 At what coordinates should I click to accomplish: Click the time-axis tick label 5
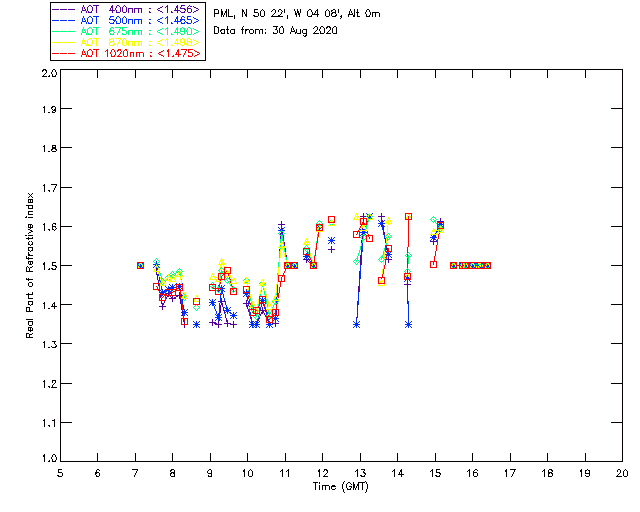pyautogui.click(x=60, y=473)
